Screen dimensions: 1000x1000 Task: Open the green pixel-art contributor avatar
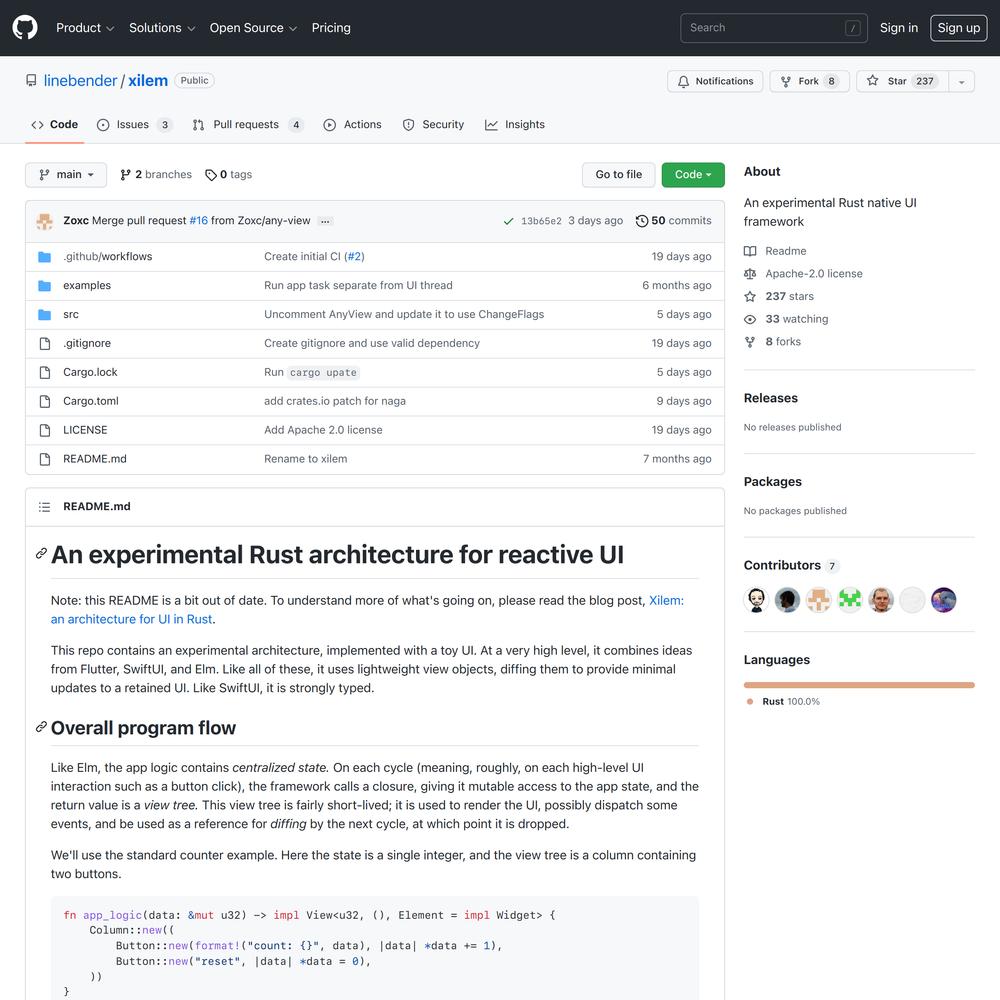coord(850,600)
